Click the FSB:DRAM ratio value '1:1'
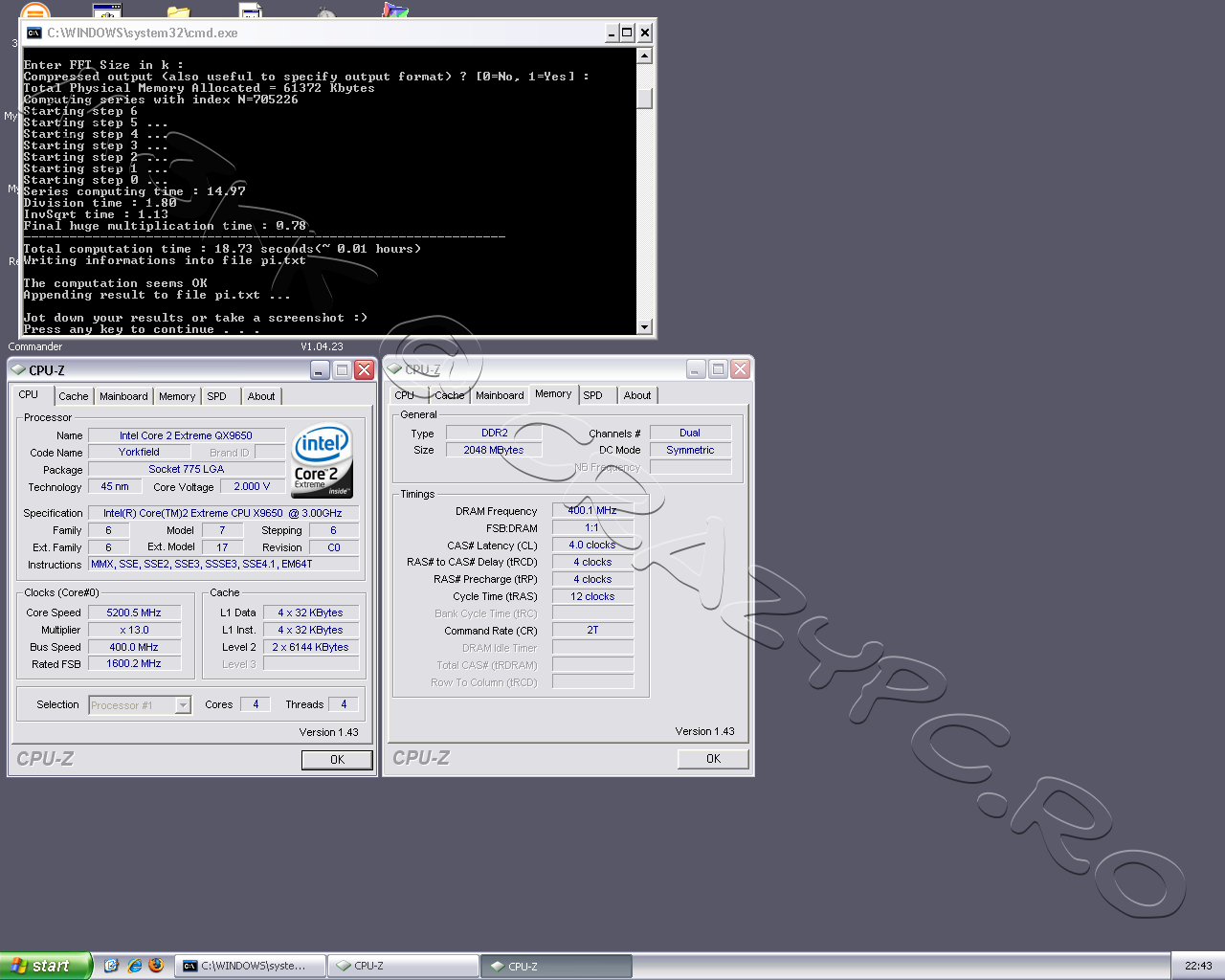This screenshot has width=1225, height=980. pos(592,527)
